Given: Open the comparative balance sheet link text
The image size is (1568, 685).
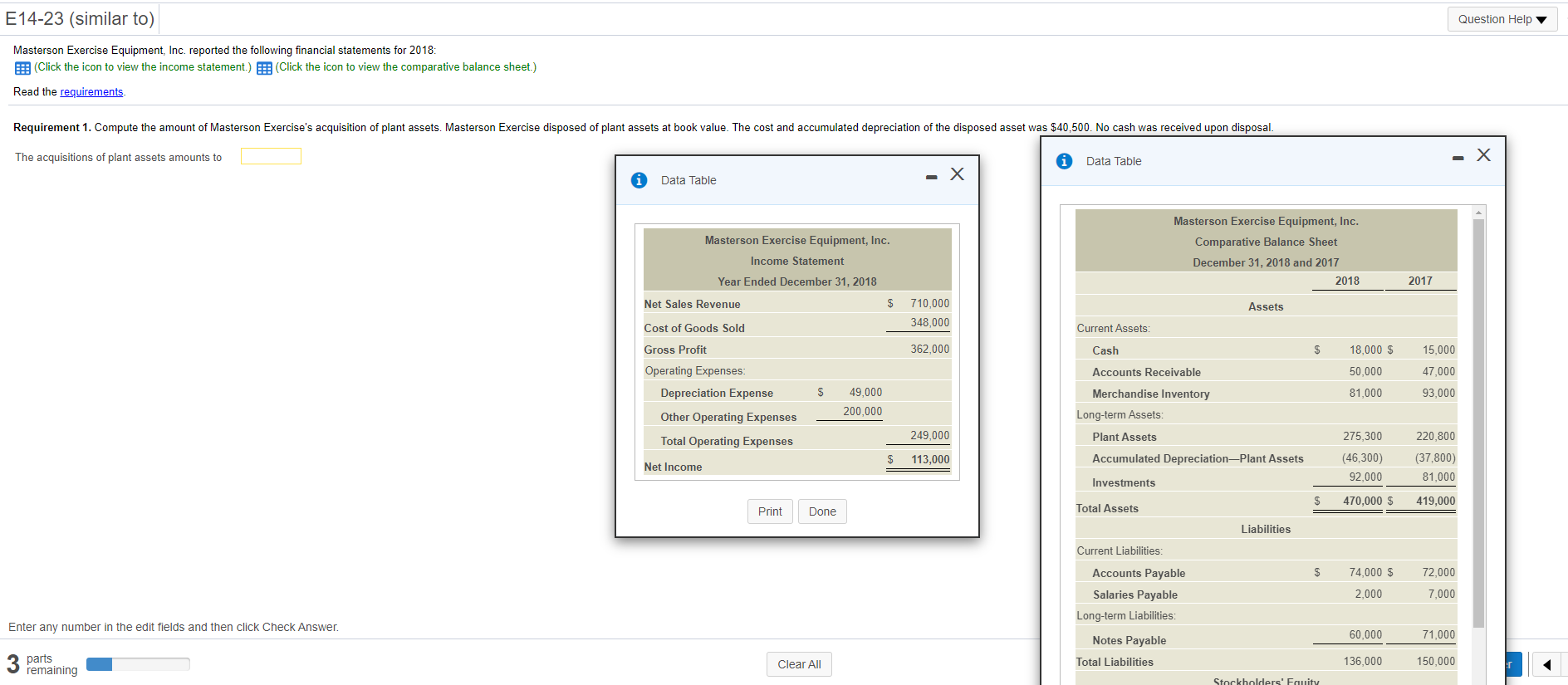Looking at the screenshot, I should pyautogui.click(x=406, y=67).
